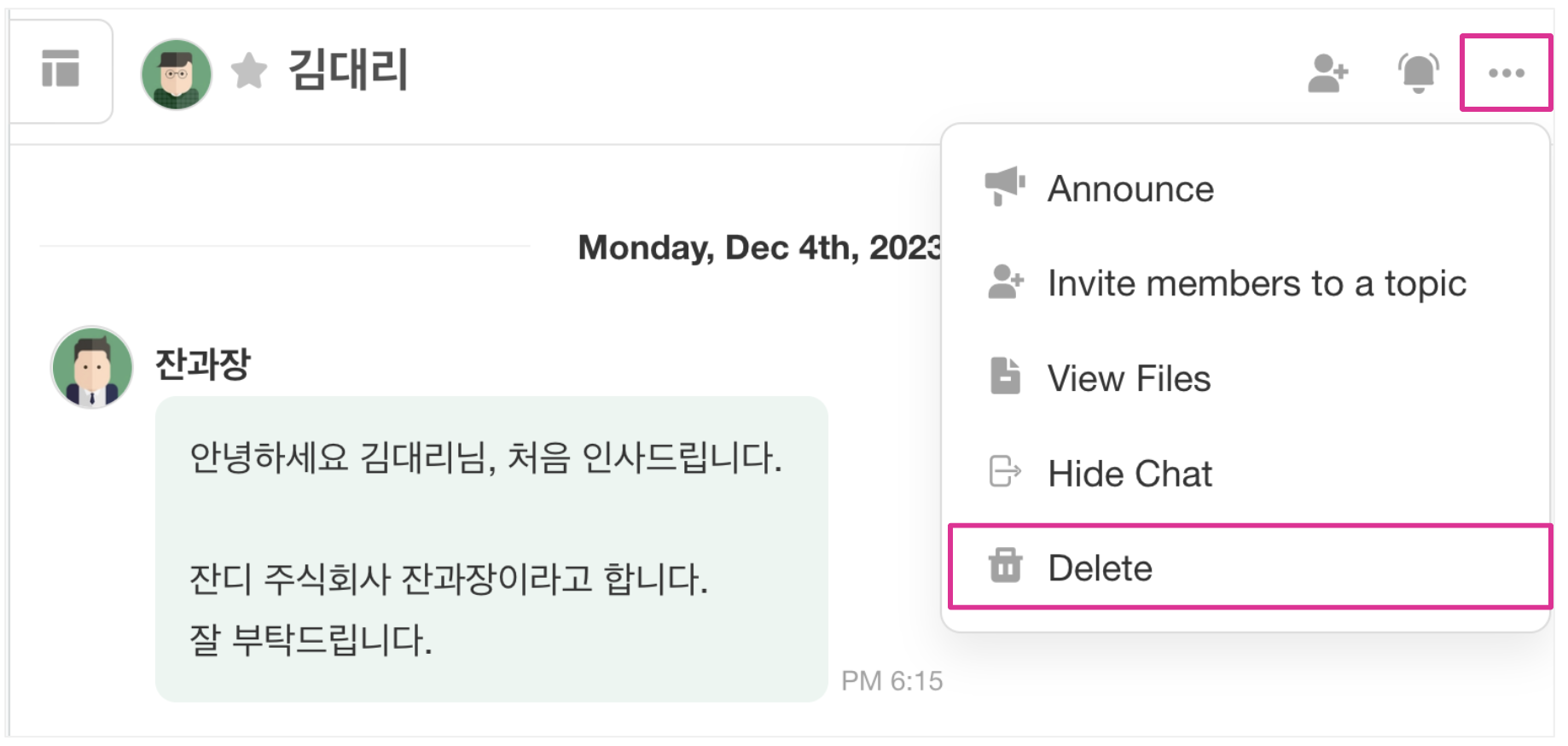Screen dimensions: 1568x746
Task: Click the 김대리 chat title
Action: point(348,70)
